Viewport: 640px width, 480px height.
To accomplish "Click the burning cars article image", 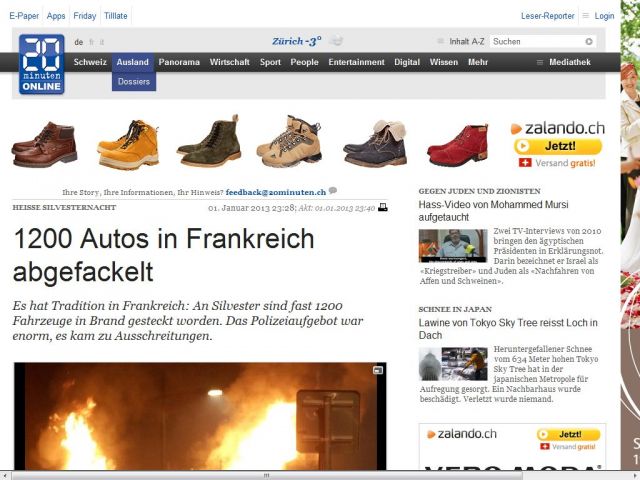I will (200, 416).
